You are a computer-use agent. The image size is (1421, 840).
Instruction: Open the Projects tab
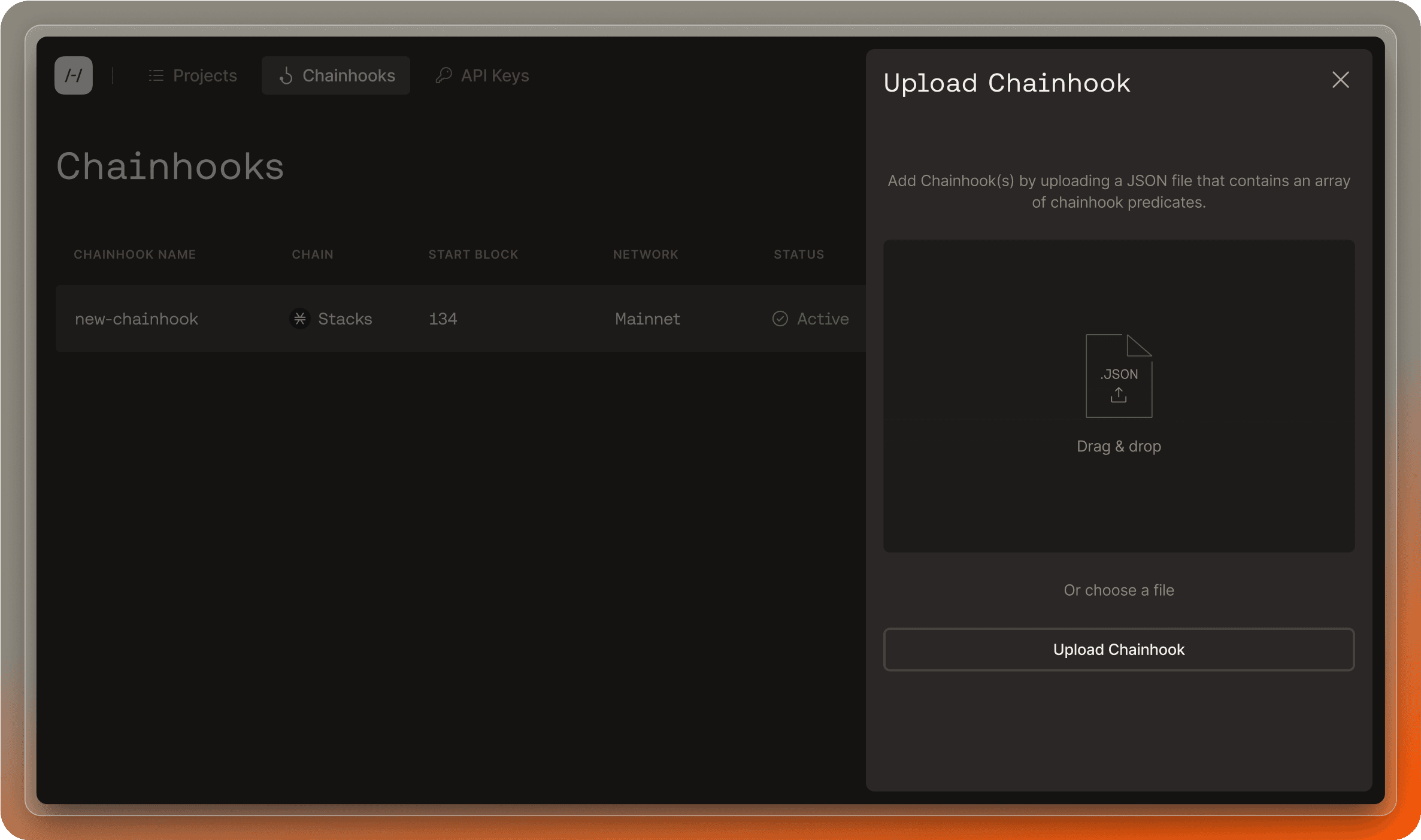point(204,75)
